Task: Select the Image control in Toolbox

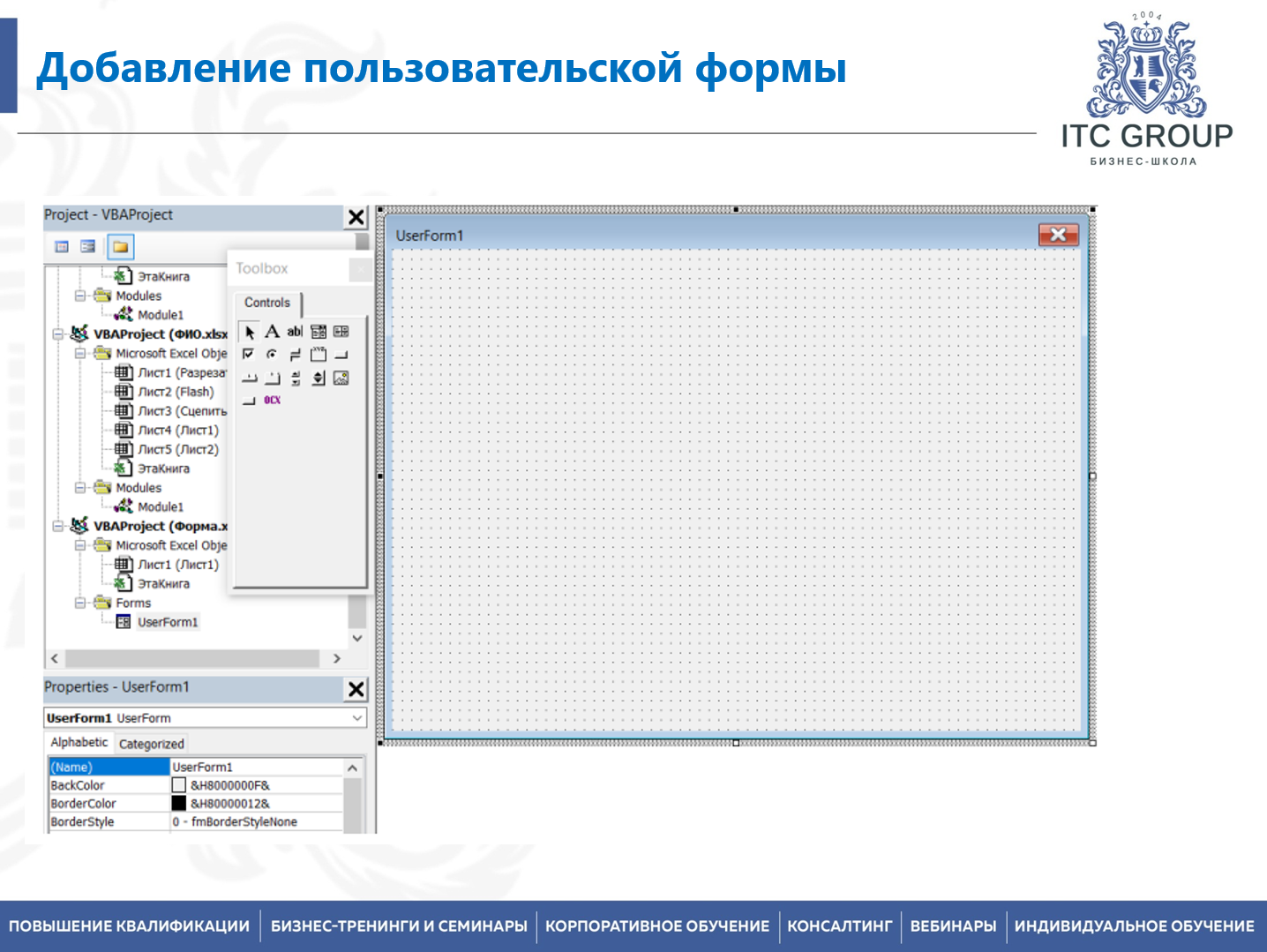Action: click(341, 379)
